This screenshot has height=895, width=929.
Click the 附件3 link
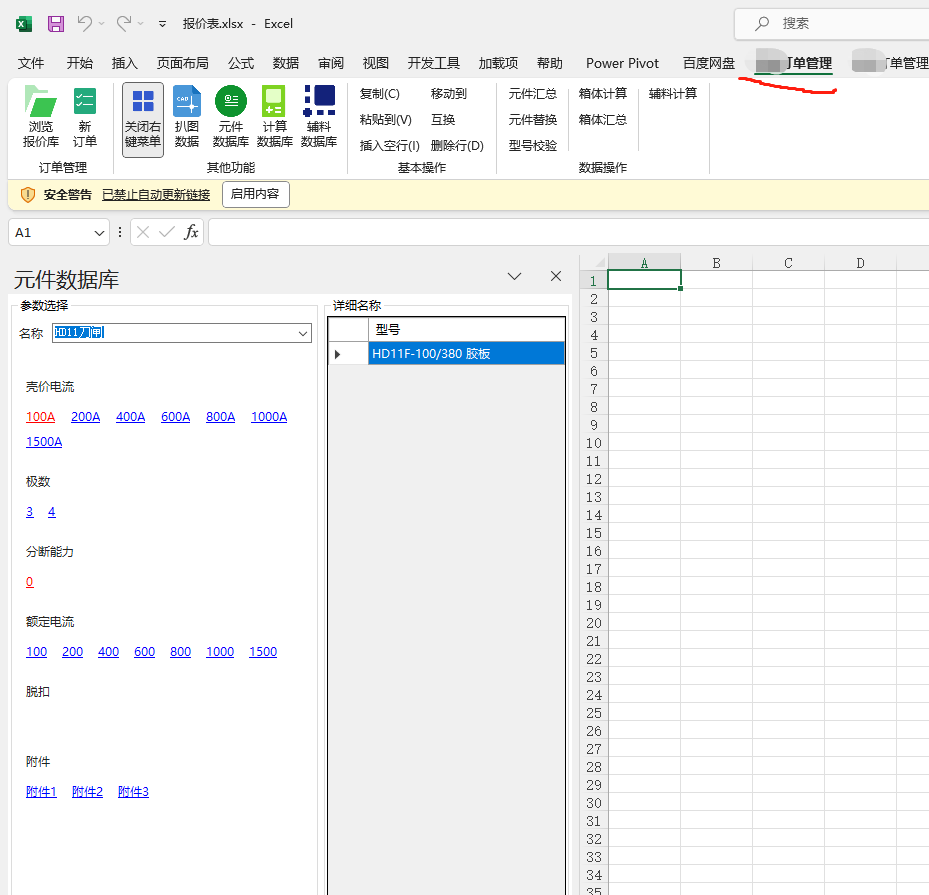[x=133, y=792]
